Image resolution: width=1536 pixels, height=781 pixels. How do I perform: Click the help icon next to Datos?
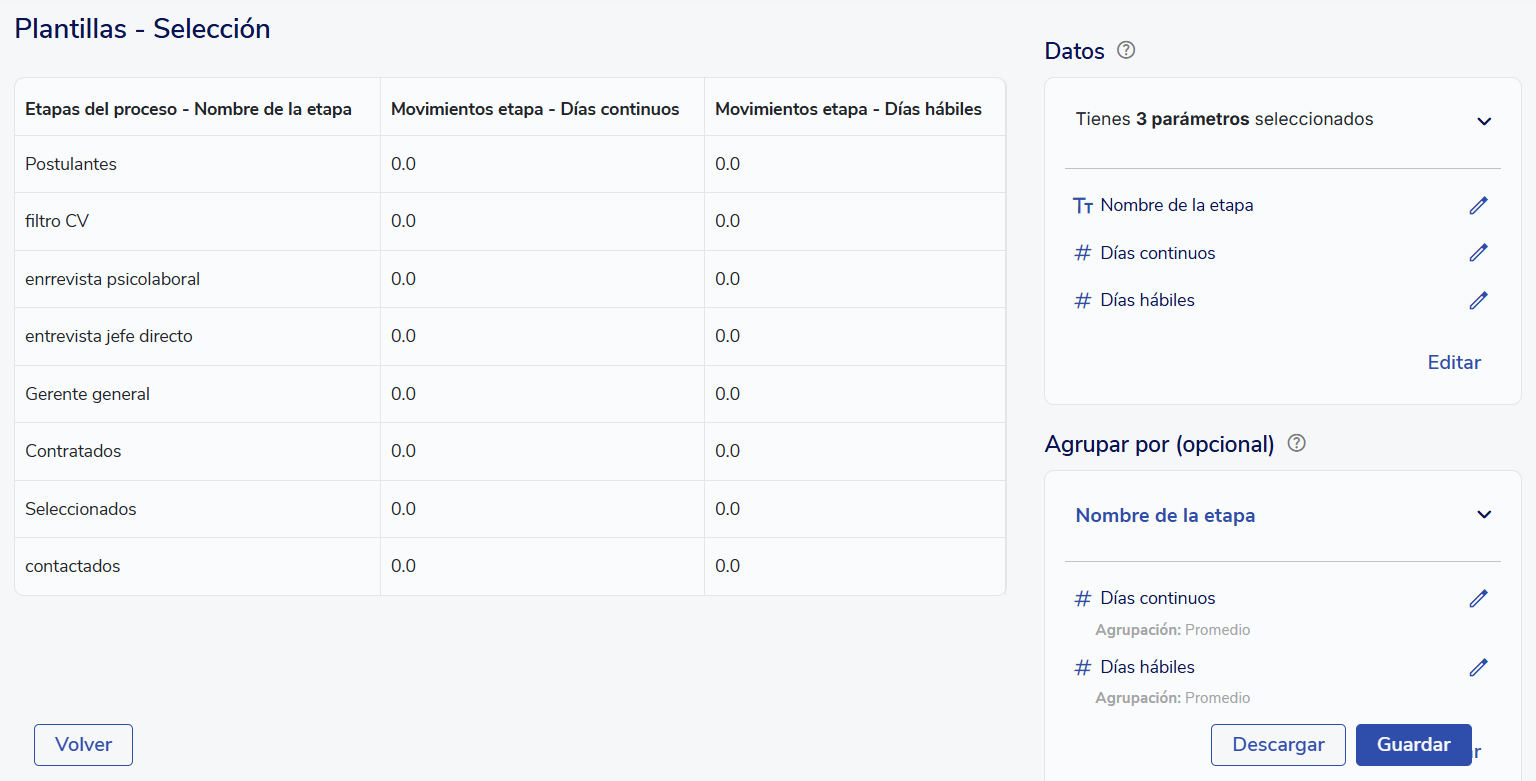pos(1126,50)
